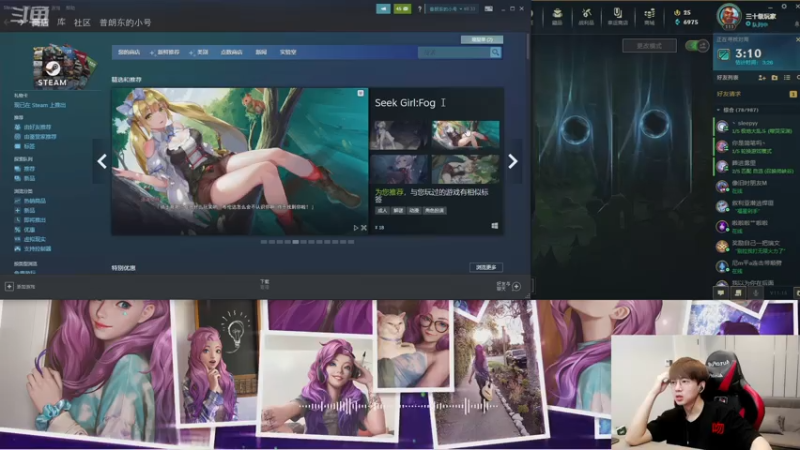
Task: Click 'Browse more' button near special offers
Action: pos(486,267)
